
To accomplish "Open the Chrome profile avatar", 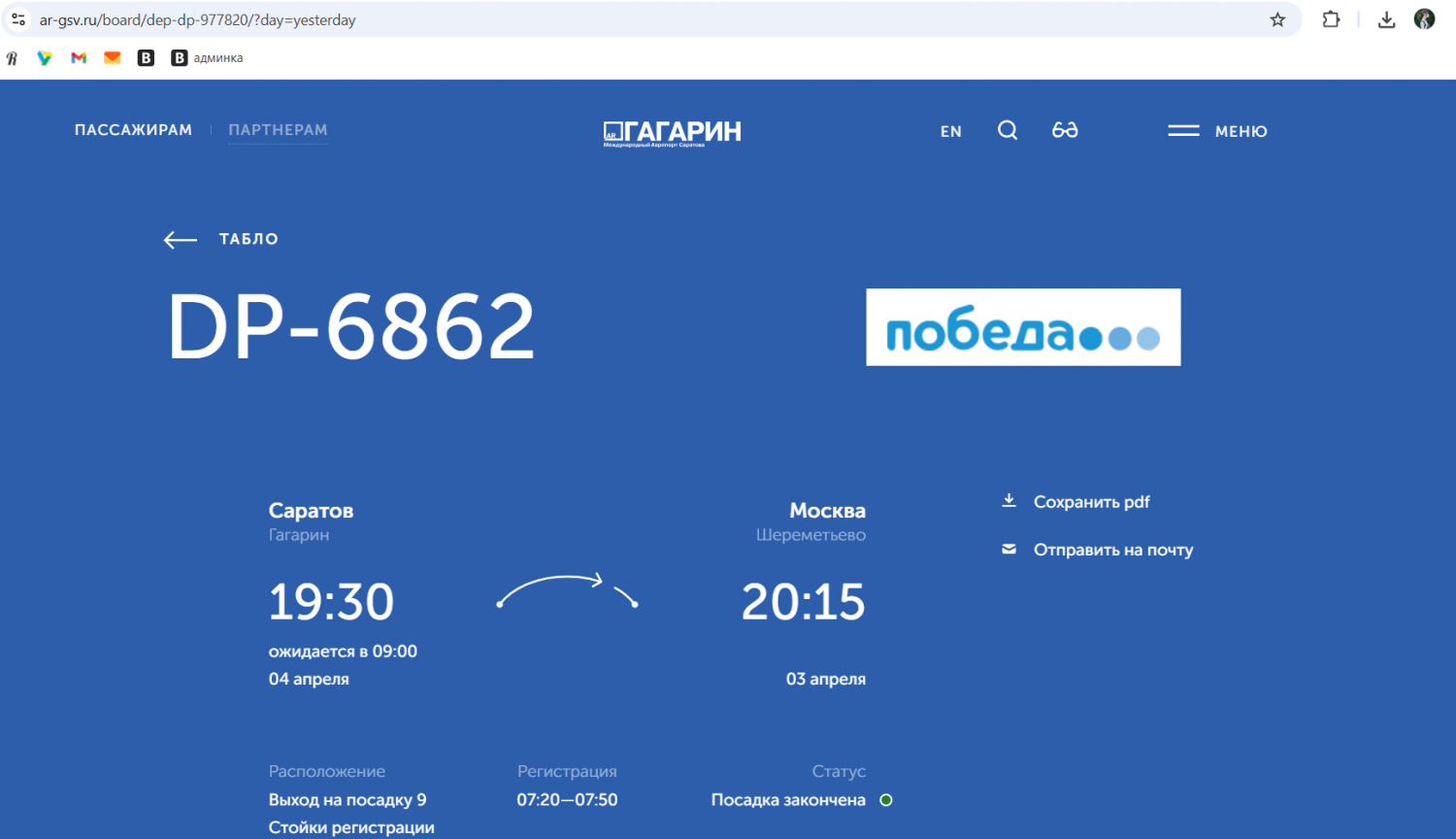I will click(1424, 19).
